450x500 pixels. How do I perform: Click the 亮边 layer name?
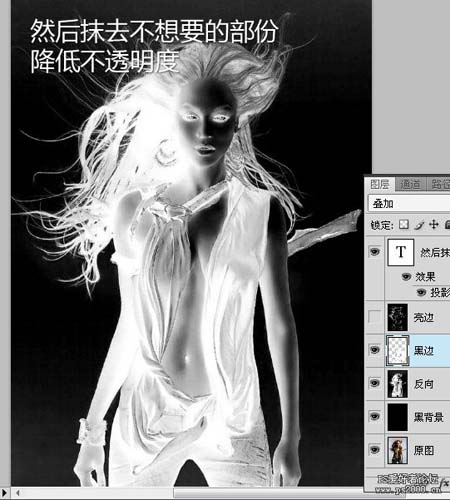(424, 317)
